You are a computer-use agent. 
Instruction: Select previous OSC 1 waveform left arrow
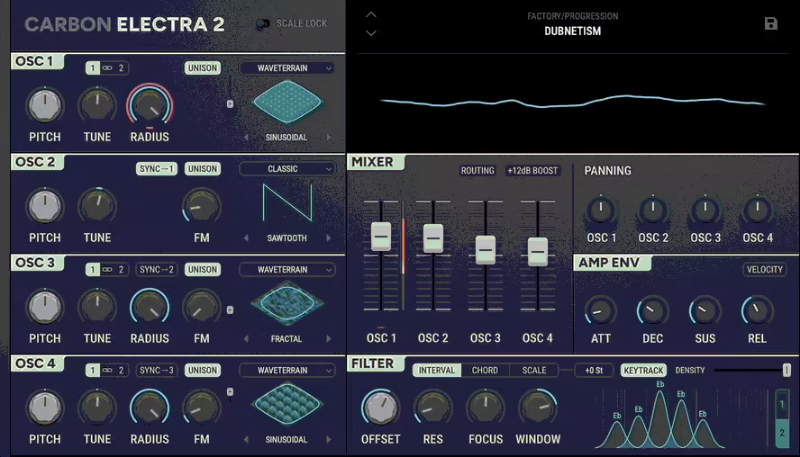[x=246, y=137]
